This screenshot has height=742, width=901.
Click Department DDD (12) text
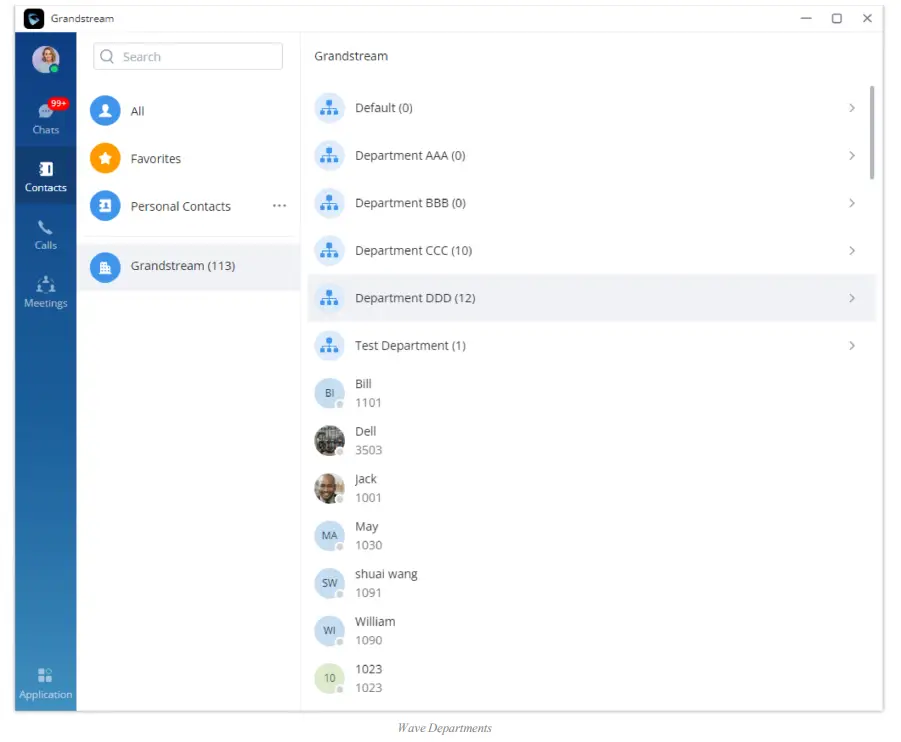415,298
